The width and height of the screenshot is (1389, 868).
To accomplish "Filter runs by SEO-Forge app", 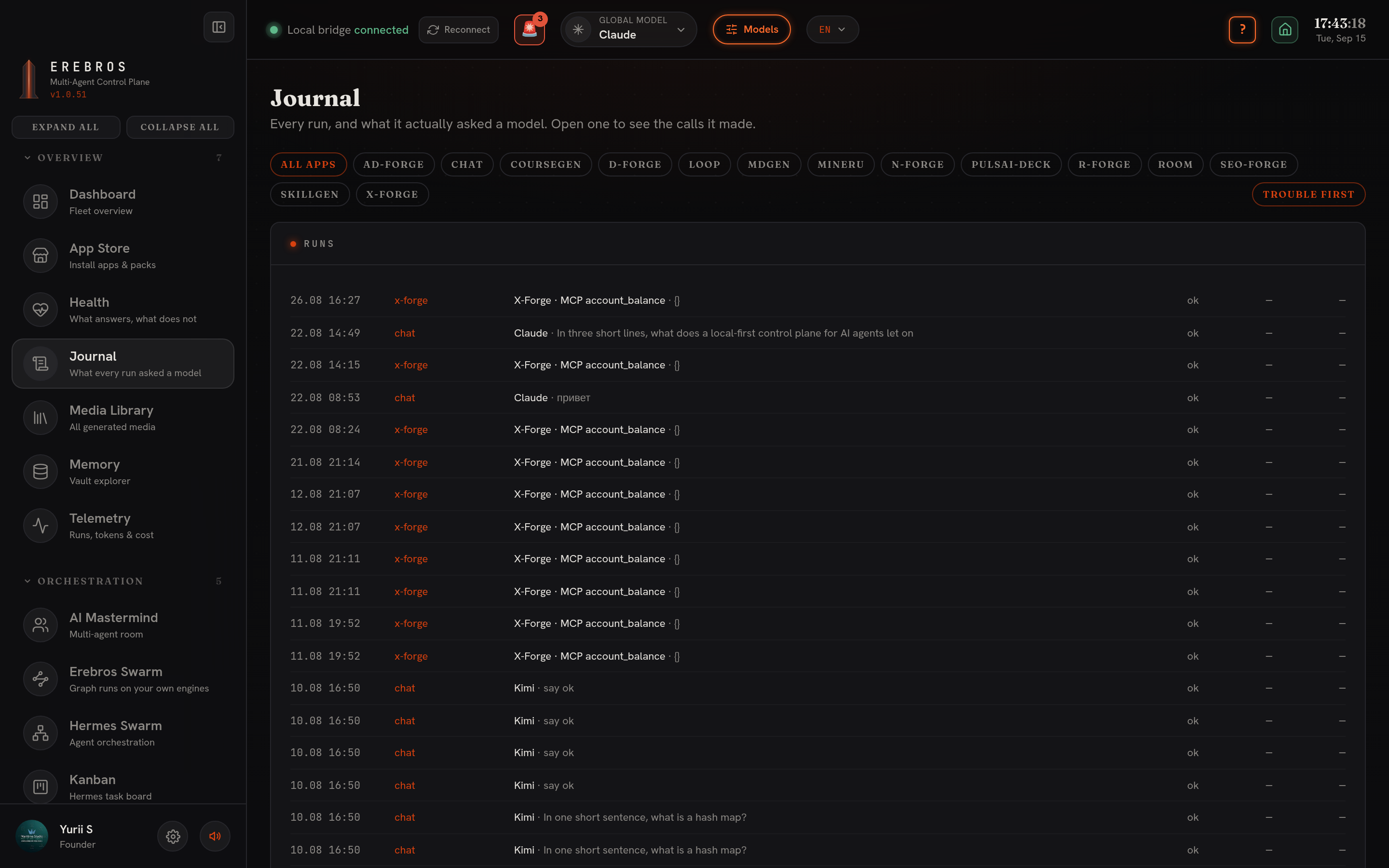I will click(1253, 164).
